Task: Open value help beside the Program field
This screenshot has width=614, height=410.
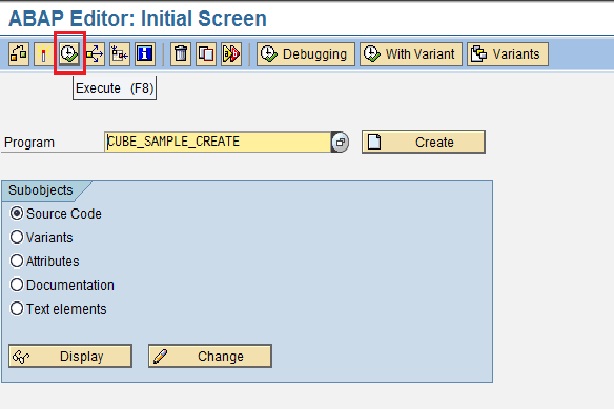Action: click(340, 143)
